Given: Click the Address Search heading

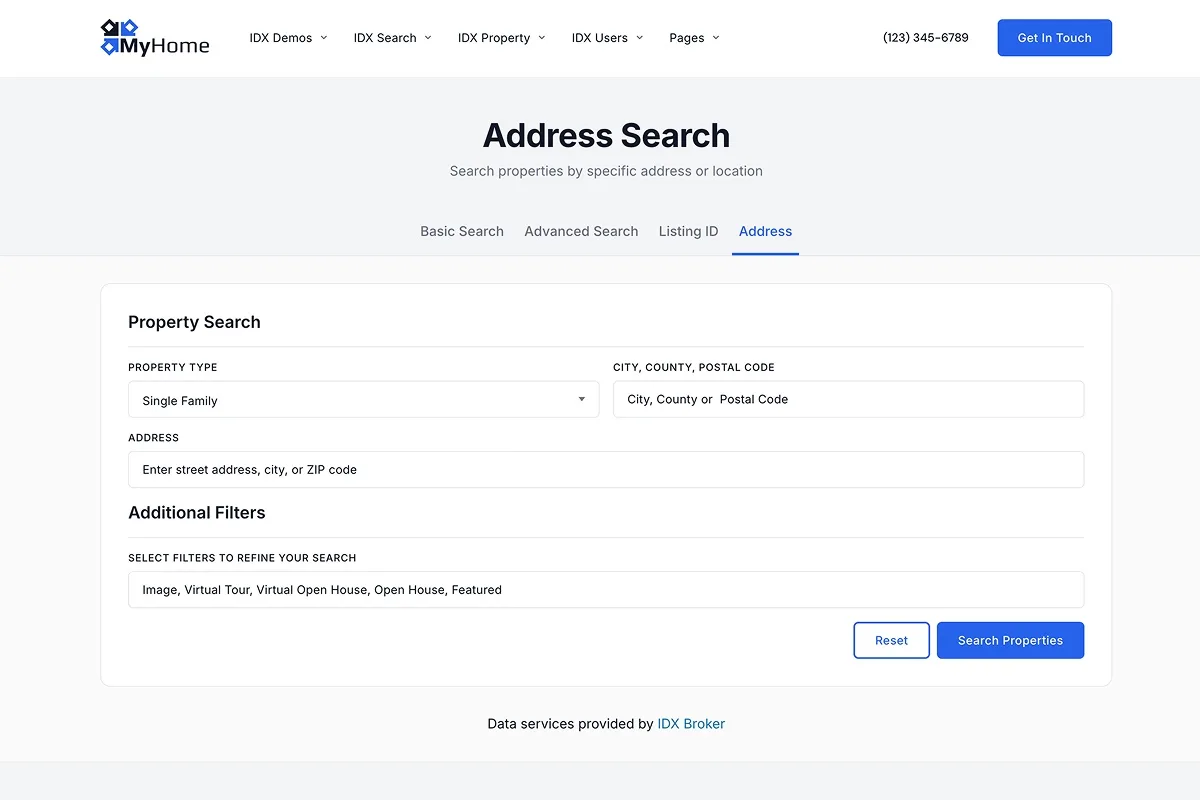Looking at the screenshot, I should point(606,135).
